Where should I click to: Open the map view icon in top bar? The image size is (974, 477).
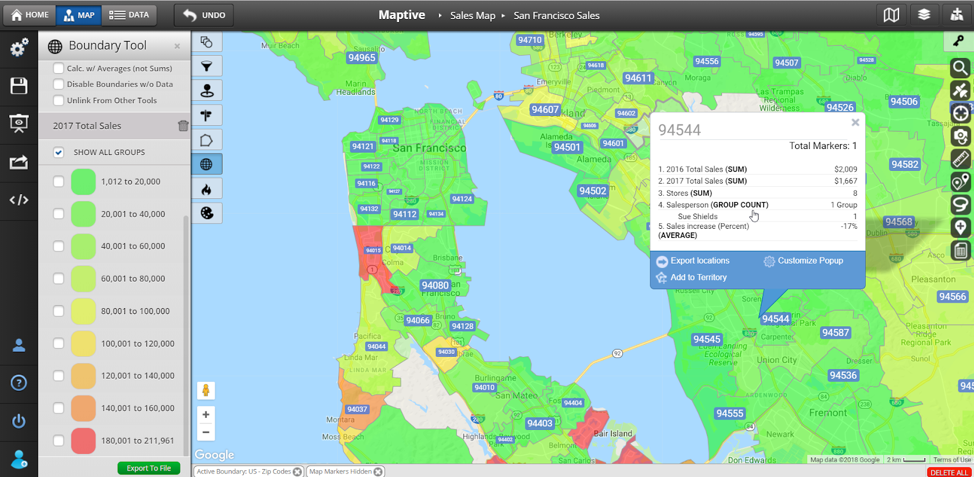(891, 15)
